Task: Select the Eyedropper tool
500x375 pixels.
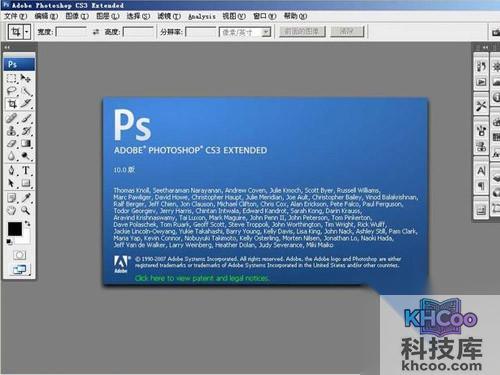Action: coord(26,198)
